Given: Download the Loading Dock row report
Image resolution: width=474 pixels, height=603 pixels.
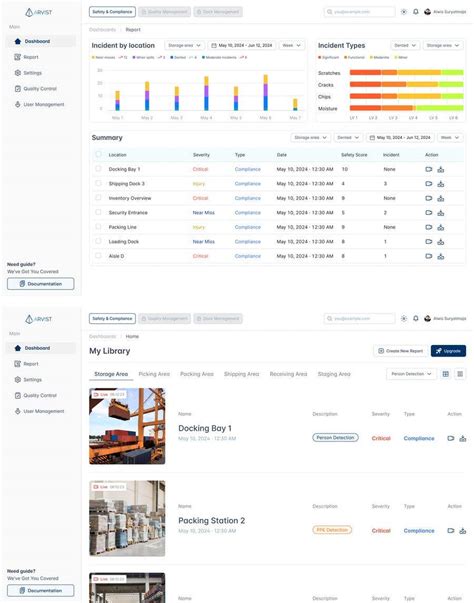Looking at the screenshot, I should point(441,242).
